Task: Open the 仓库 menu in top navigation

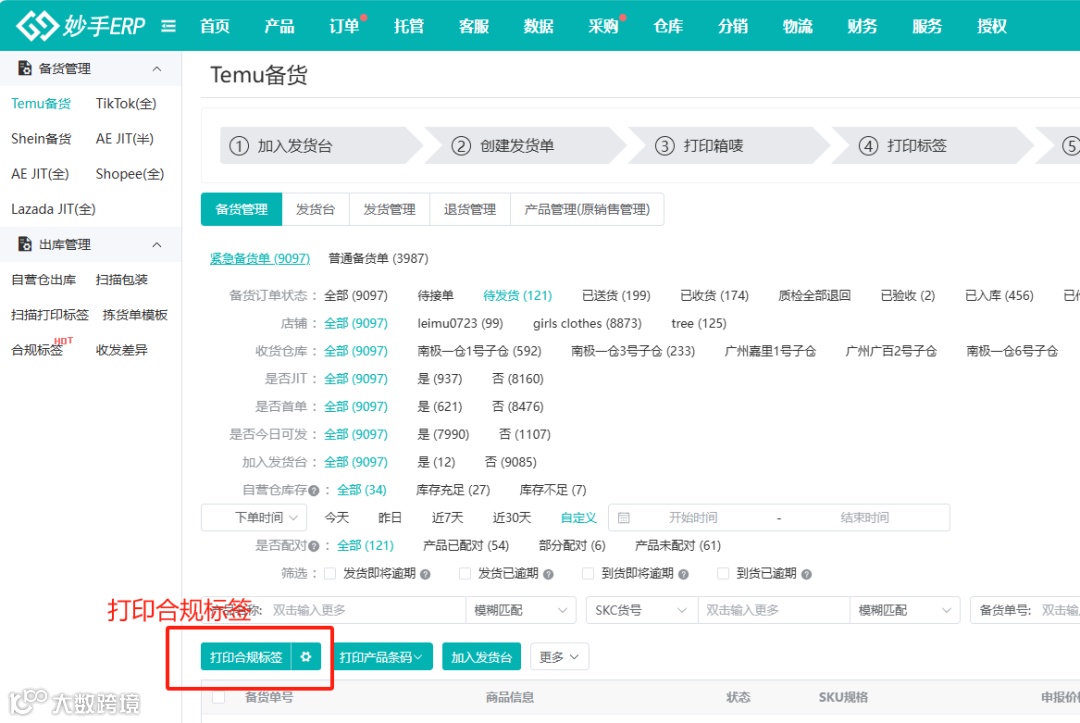Action: 668,25
